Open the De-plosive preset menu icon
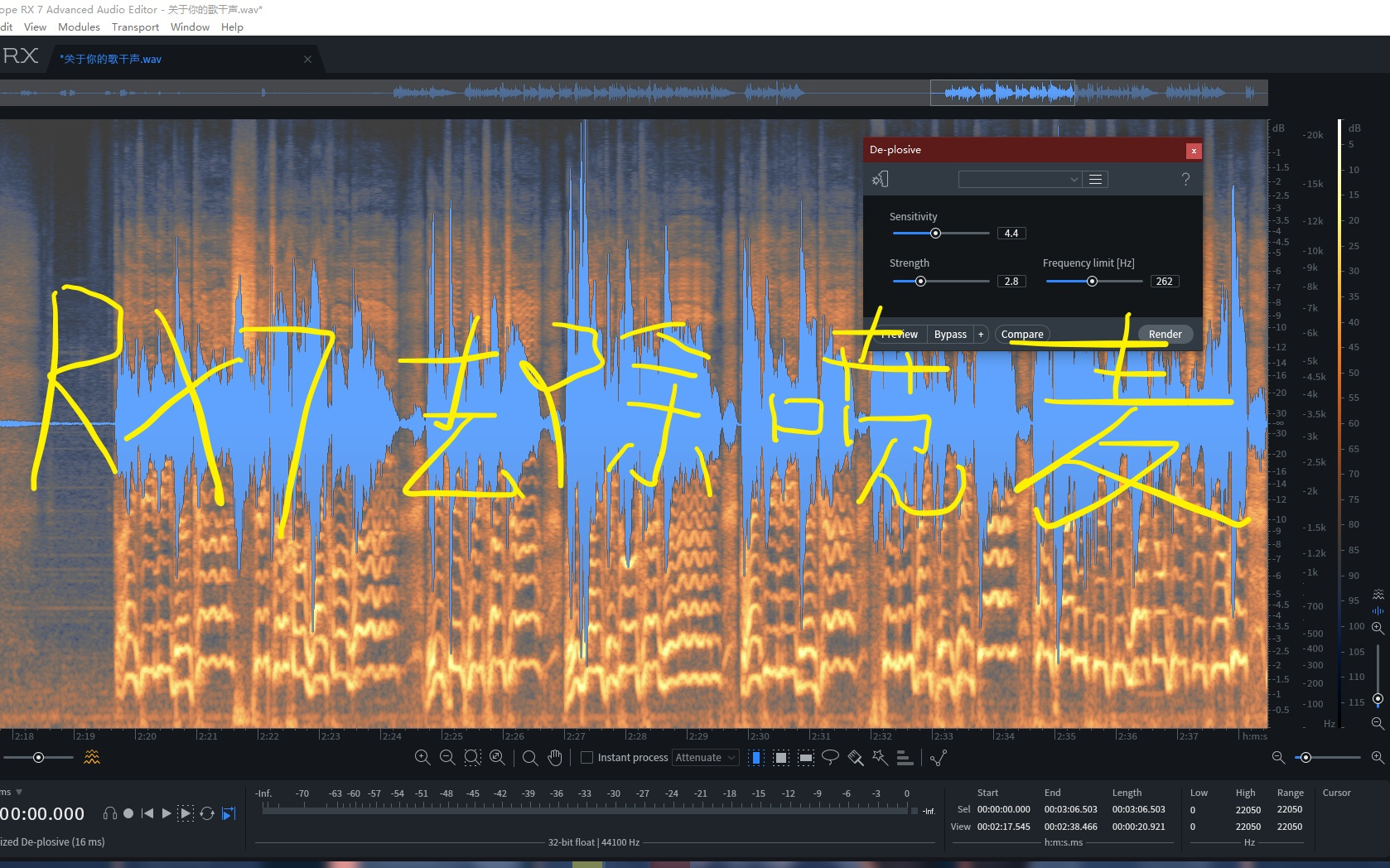 tap(1095, 179)
